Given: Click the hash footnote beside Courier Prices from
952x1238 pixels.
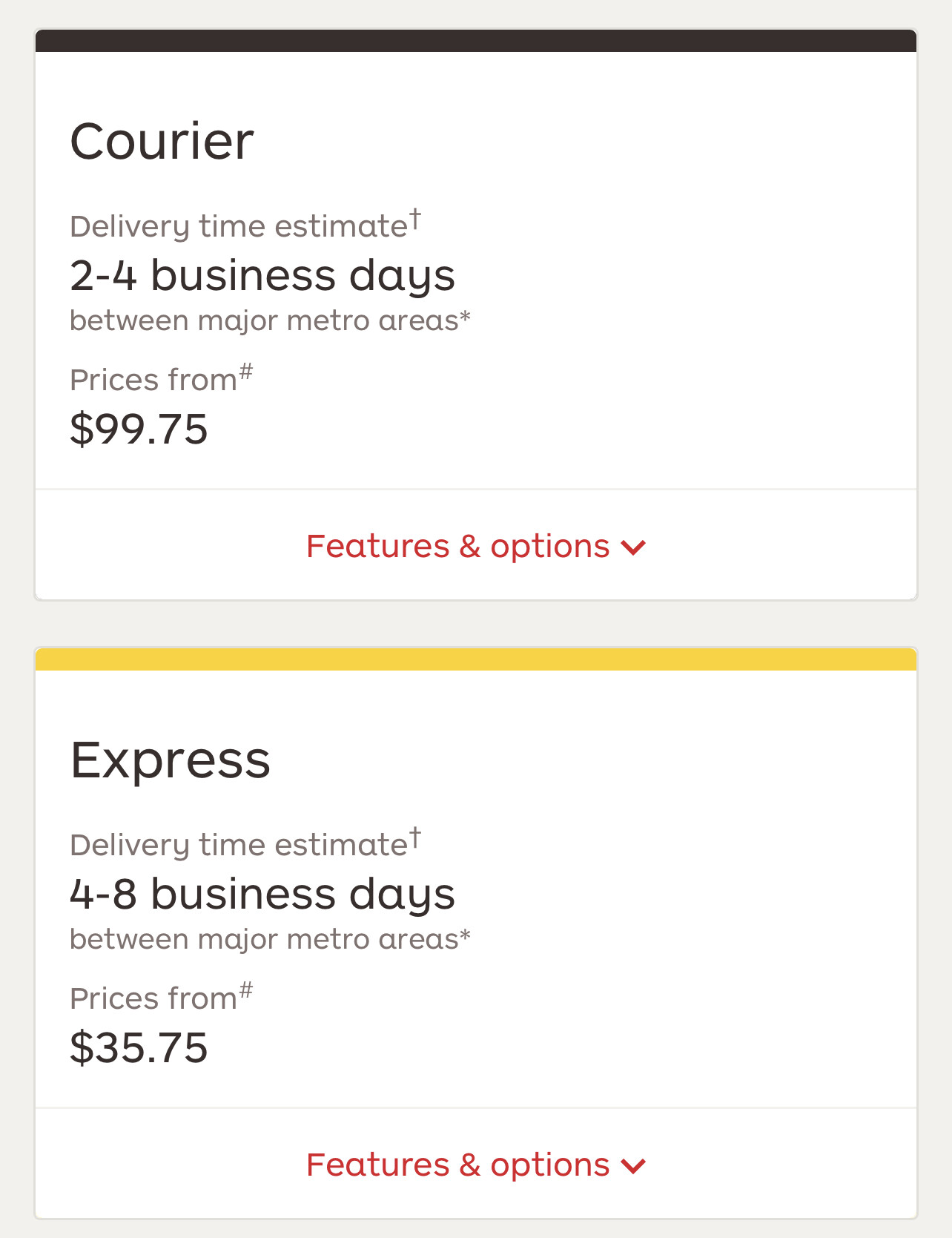Looking at the screenshot, I should pos(246,371).
